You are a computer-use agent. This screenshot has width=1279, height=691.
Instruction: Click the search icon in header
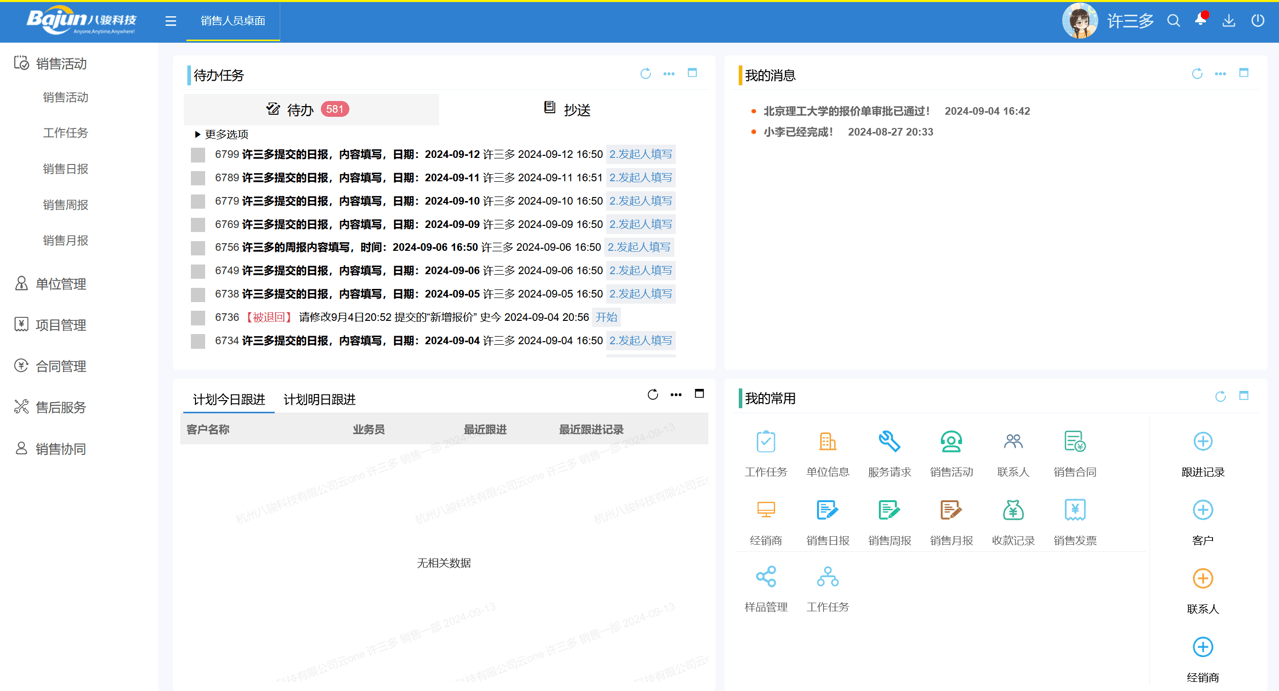click(1174, 21)
